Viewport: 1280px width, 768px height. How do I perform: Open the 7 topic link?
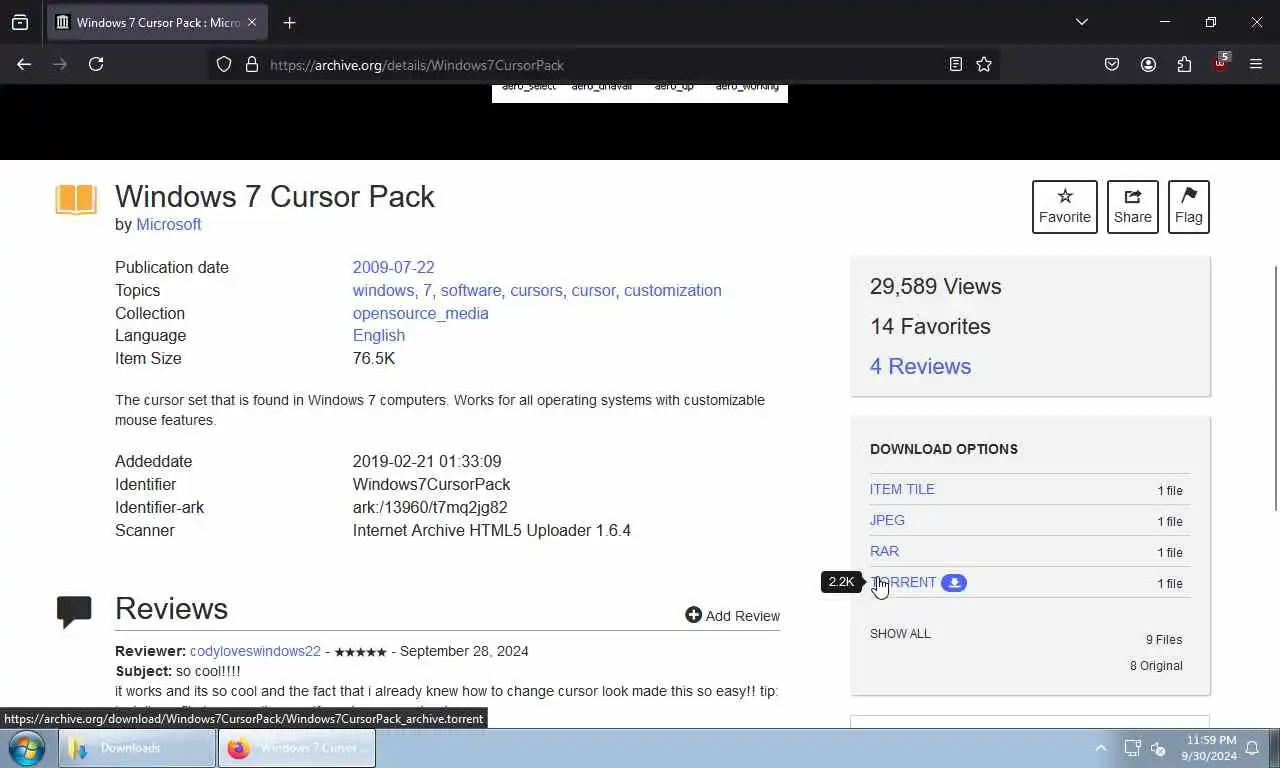[x=427, y=290]
